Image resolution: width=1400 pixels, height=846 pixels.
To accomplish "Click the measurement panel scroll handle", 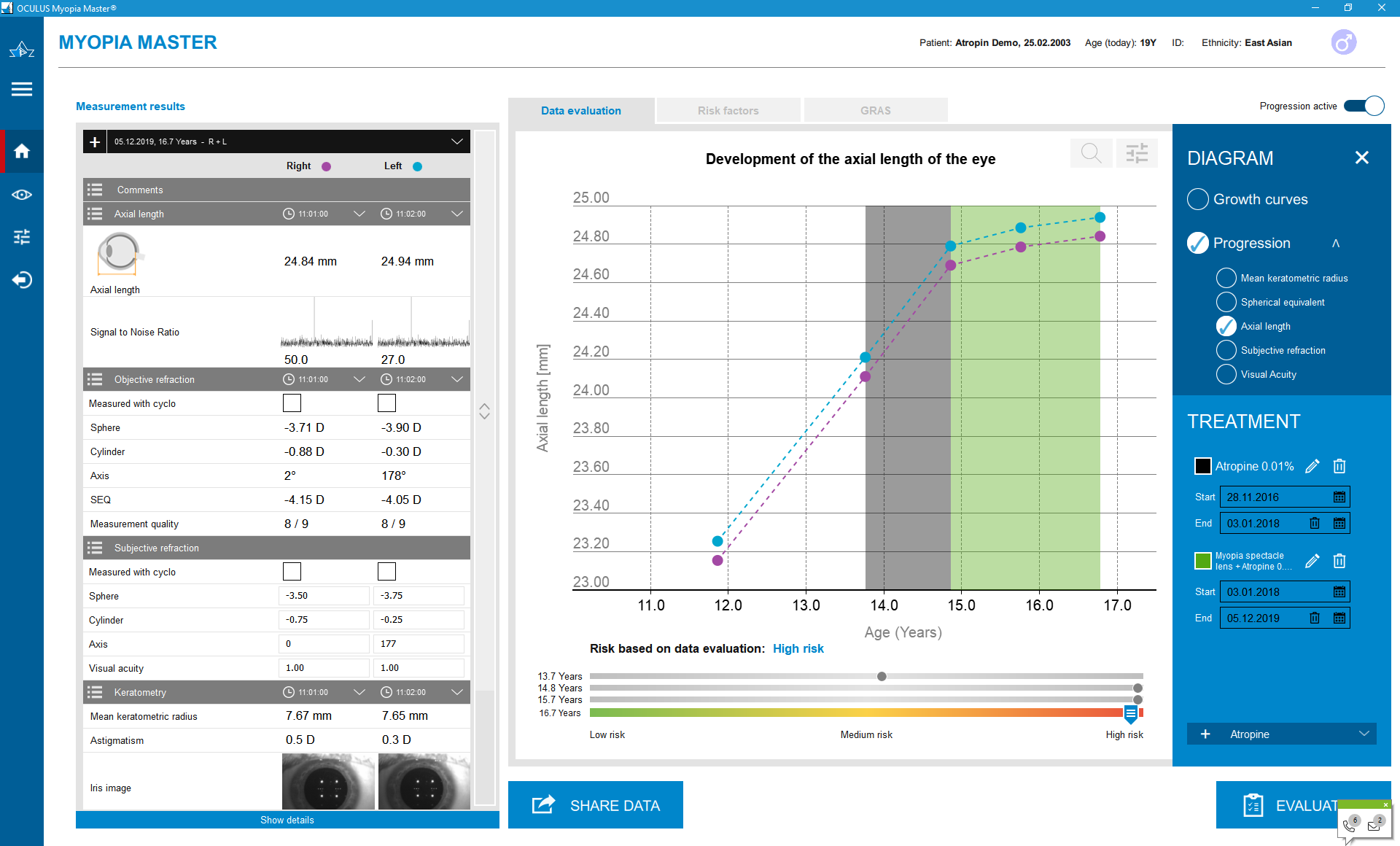I will tap(484, 411).
